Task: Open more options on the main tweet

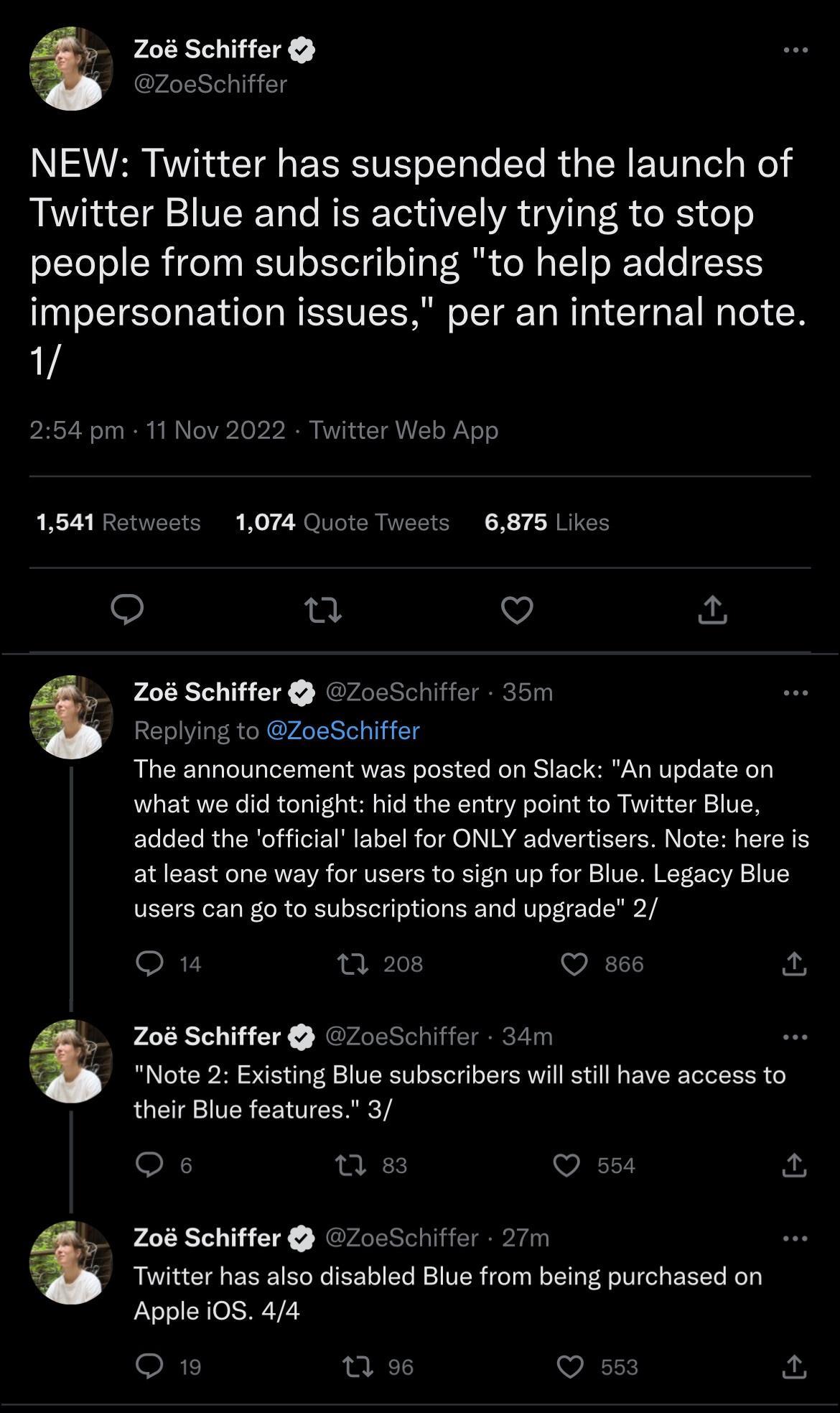Action: [795, 50]
